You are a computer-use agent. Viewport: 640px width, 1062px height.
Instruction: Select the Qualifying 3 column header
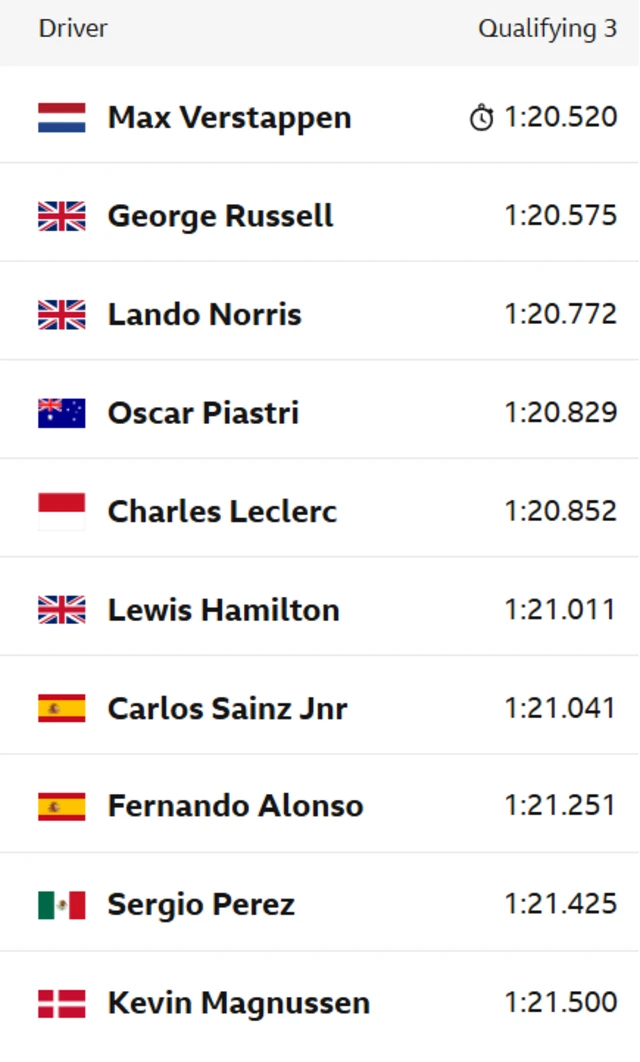pyautogui.click(x=547, y=29)
